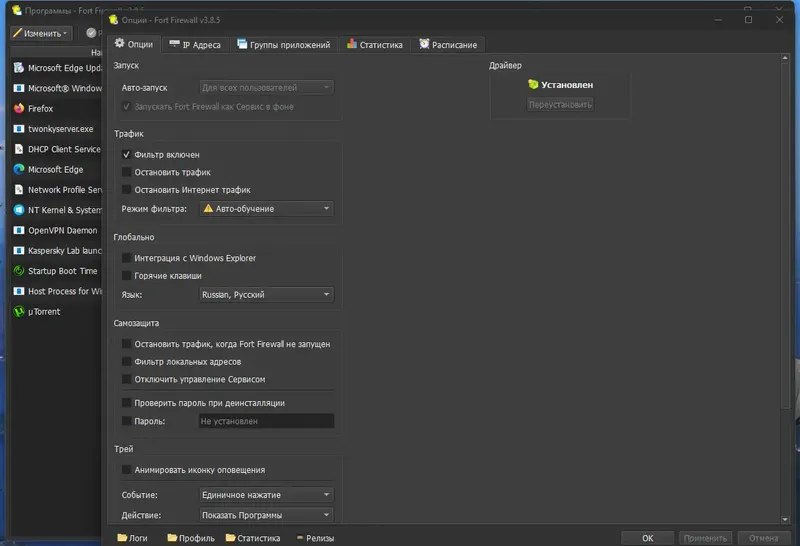This screenshot has height=546, width=800.
Task: Click the clock icon on Расписание tab
Action: pos(424,44)
